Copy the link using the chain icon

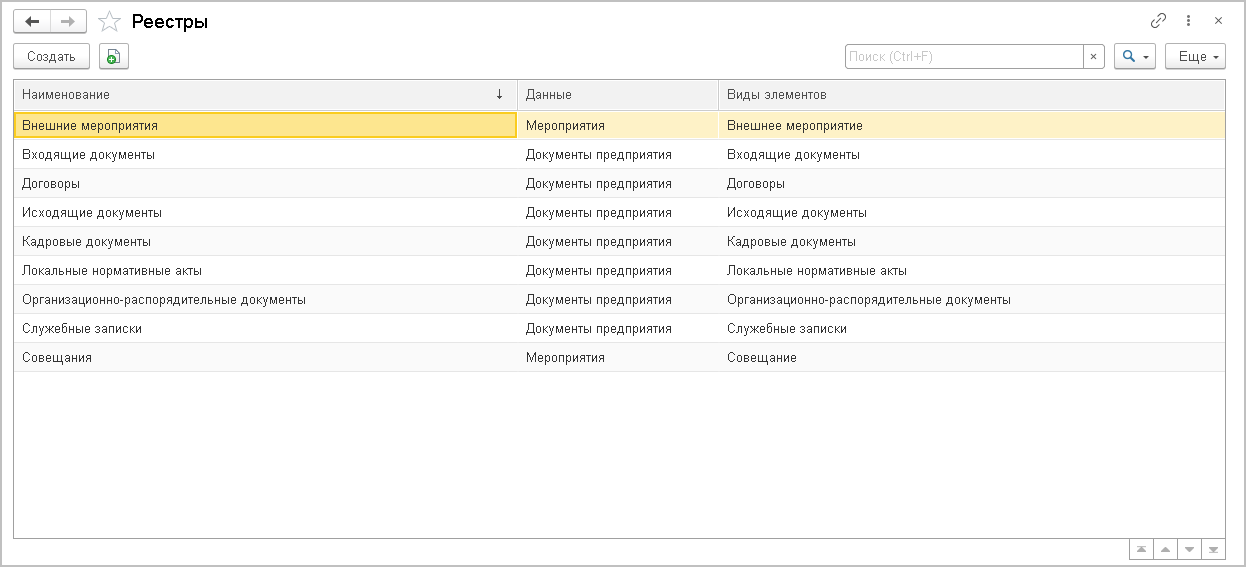click(x=1159, y=20)
